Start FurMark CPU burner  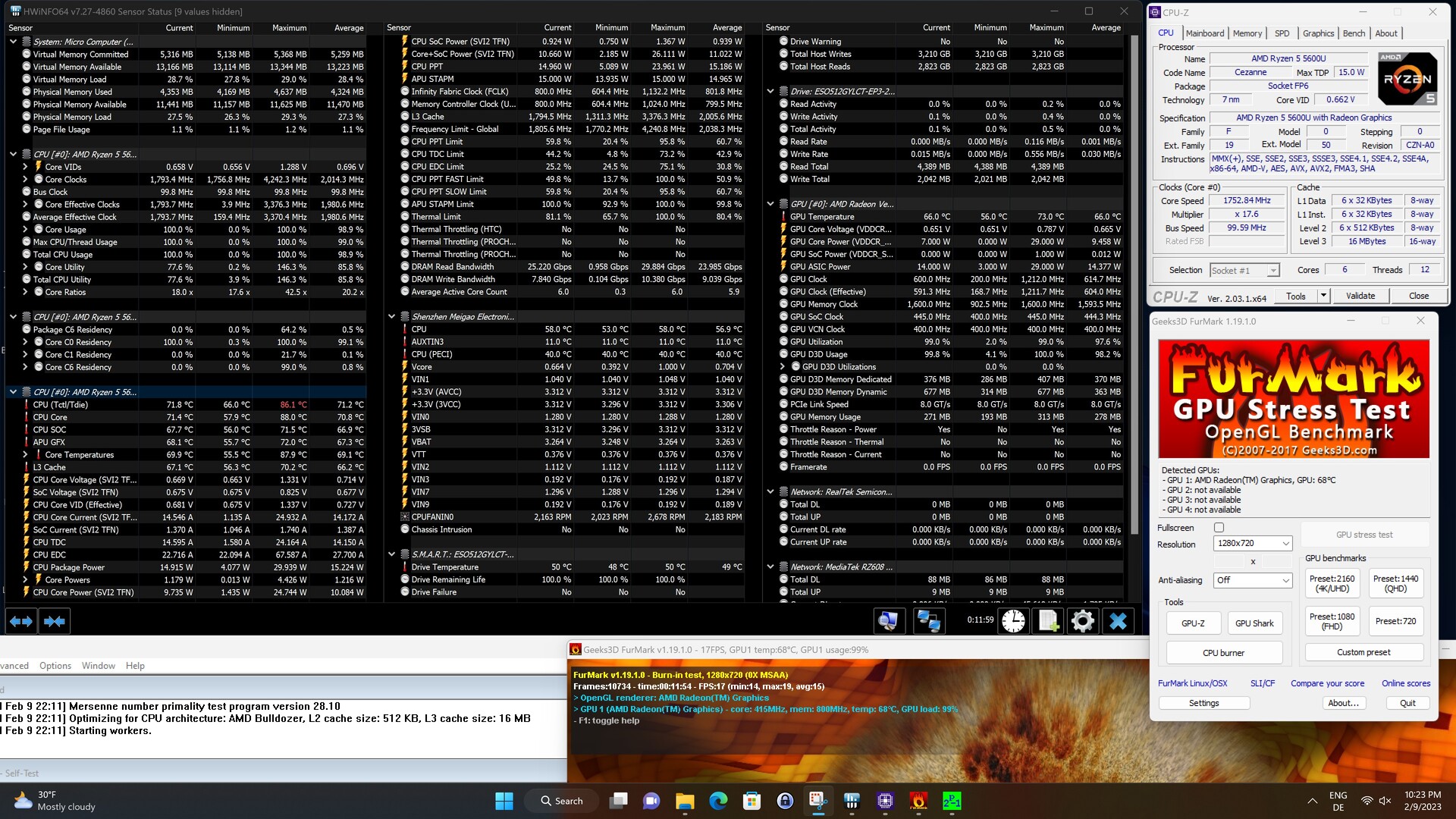1223,653
